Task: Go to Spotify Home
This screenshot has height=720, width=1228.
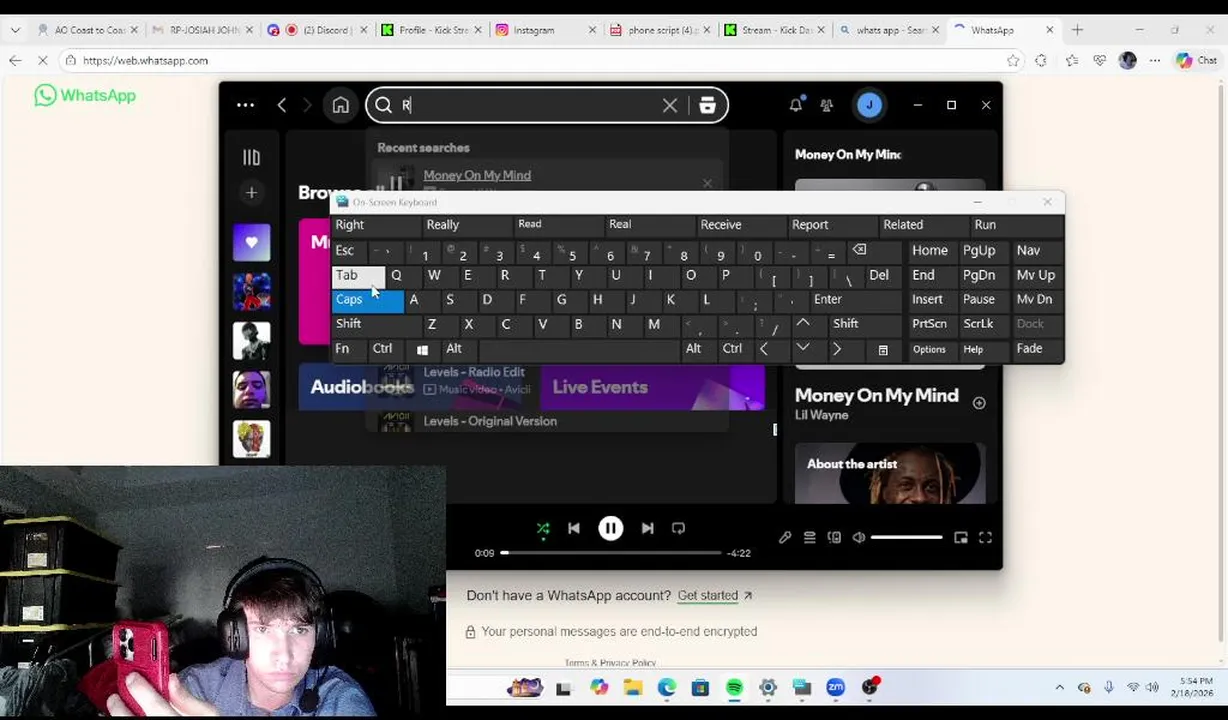Action: point(341,105)
